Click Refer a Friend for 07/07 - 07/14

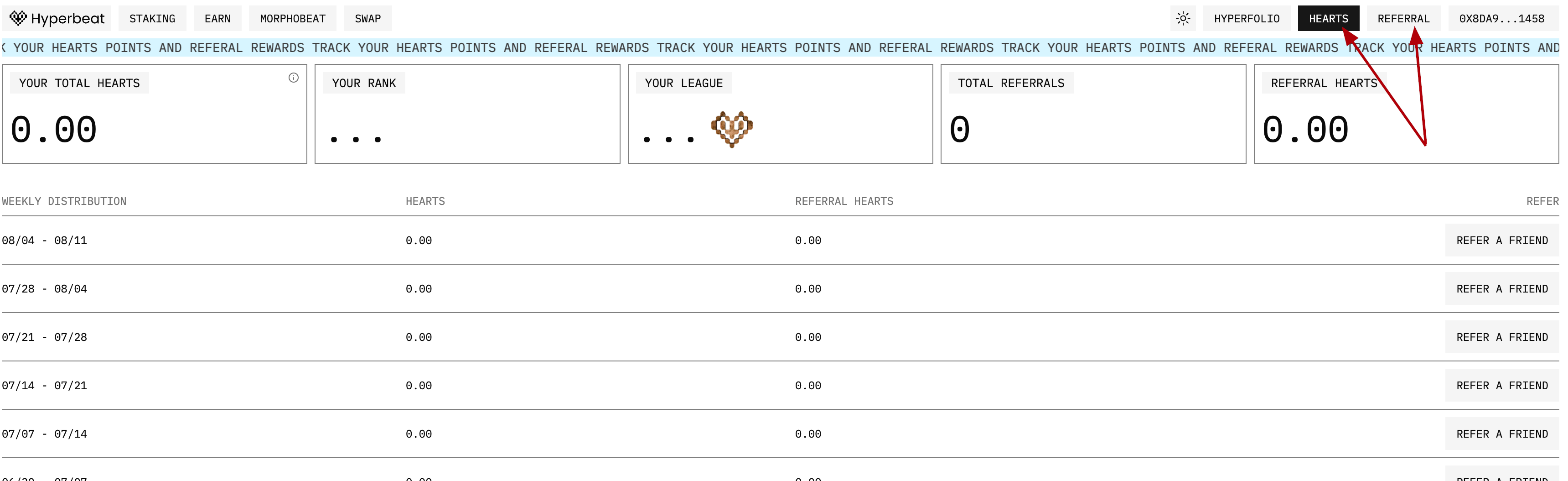tap(1501, 434)
